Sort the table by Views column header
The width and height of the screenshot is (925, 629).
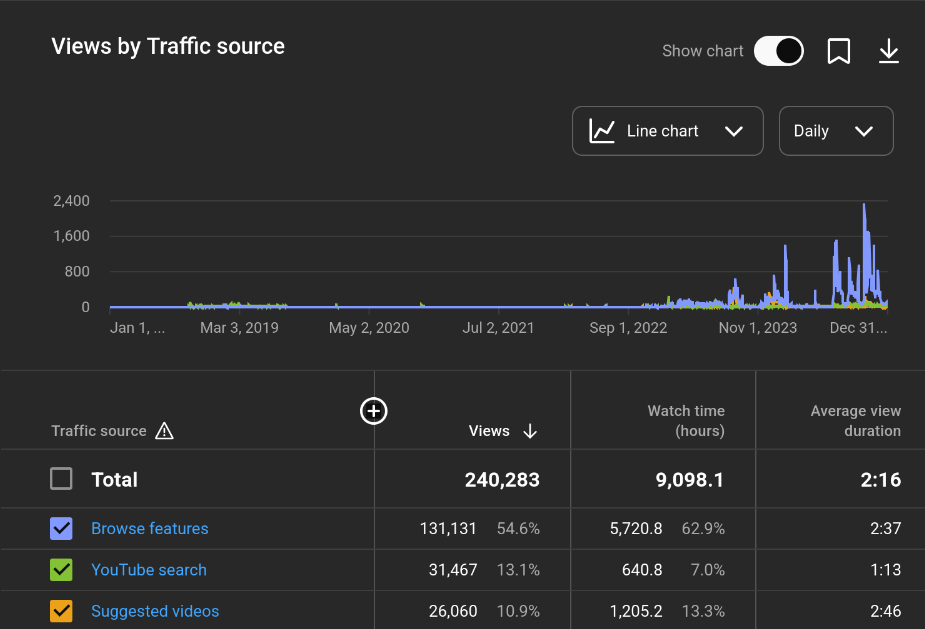pyautogui.click(x=489, y=431)
